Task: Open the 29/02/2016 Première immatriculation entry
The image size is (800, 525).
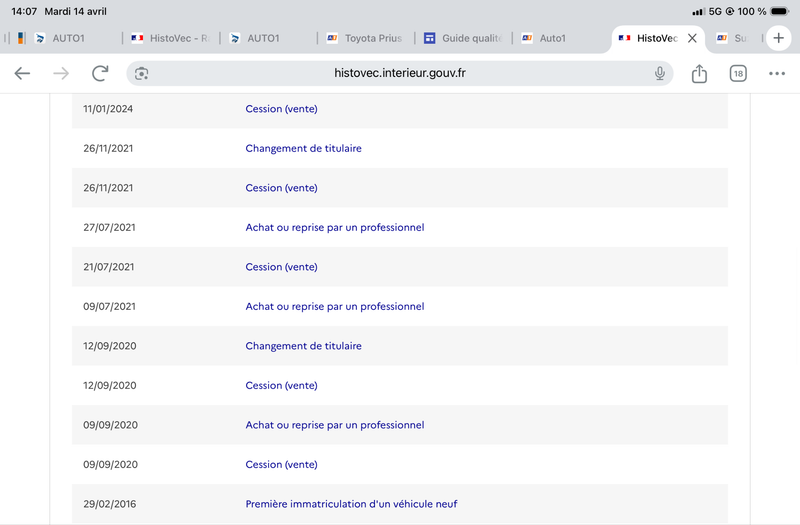Action: [351, 504]
